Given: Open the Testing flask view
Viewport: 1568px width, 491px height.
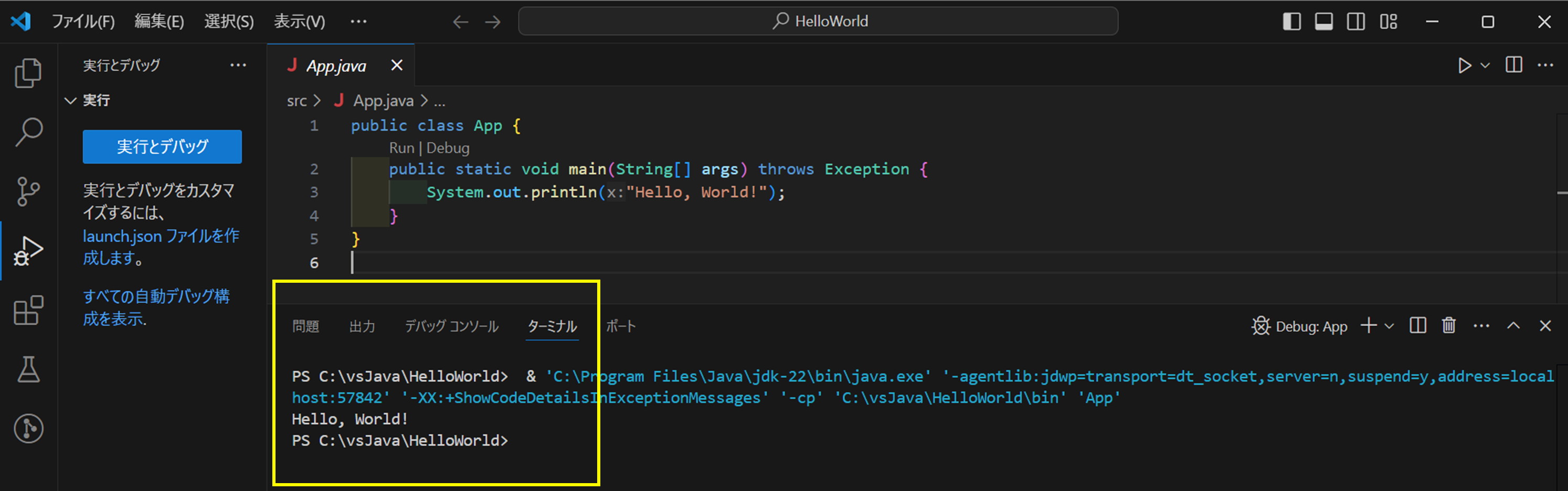Looking at the screenshot, I should [28, 369].
